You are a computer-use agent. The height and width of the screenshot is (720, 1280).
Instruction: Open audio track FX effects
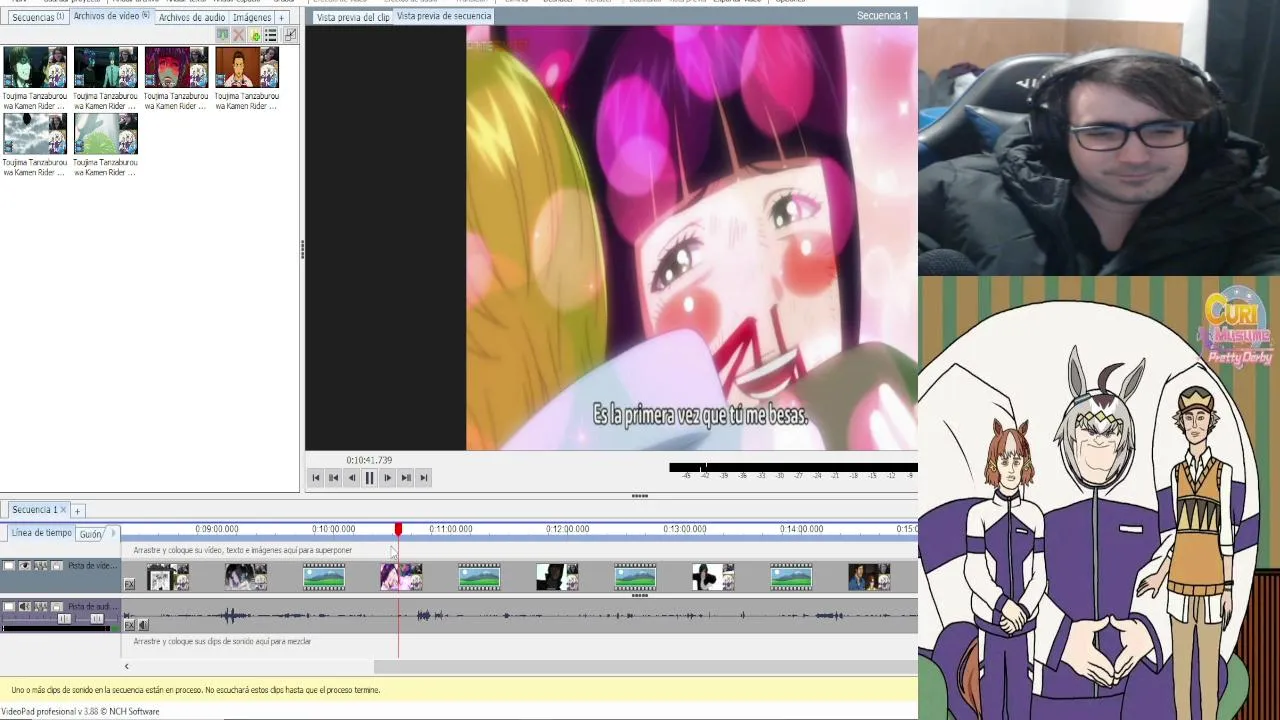pyautogui.click(x=129, y=625)
